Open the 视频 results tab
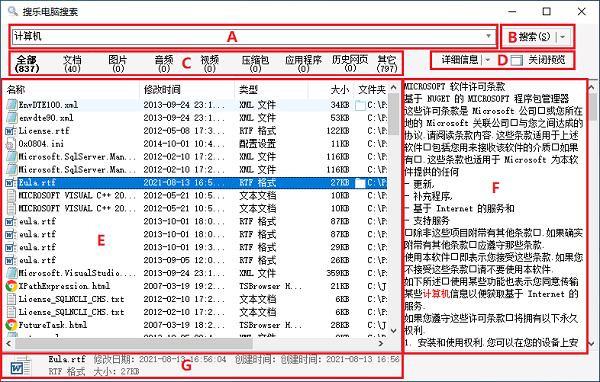Screen dimensions: 600x382 coord(209,64)
